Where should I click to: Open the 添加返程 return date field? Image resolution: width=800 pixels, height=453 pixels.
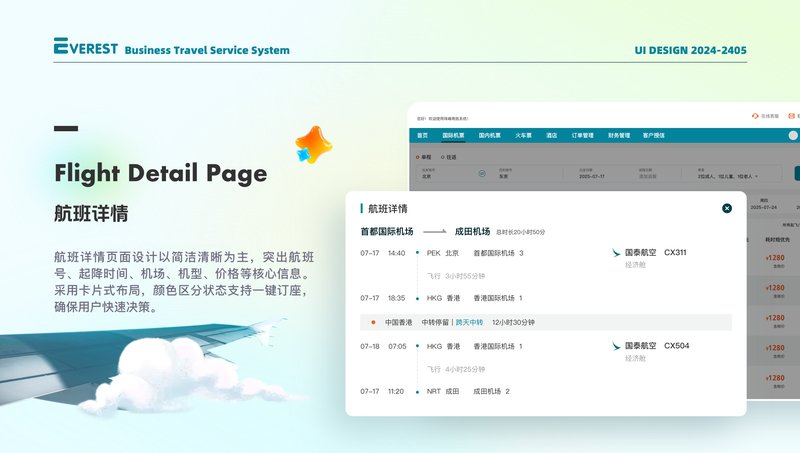[x=647, y=177]
